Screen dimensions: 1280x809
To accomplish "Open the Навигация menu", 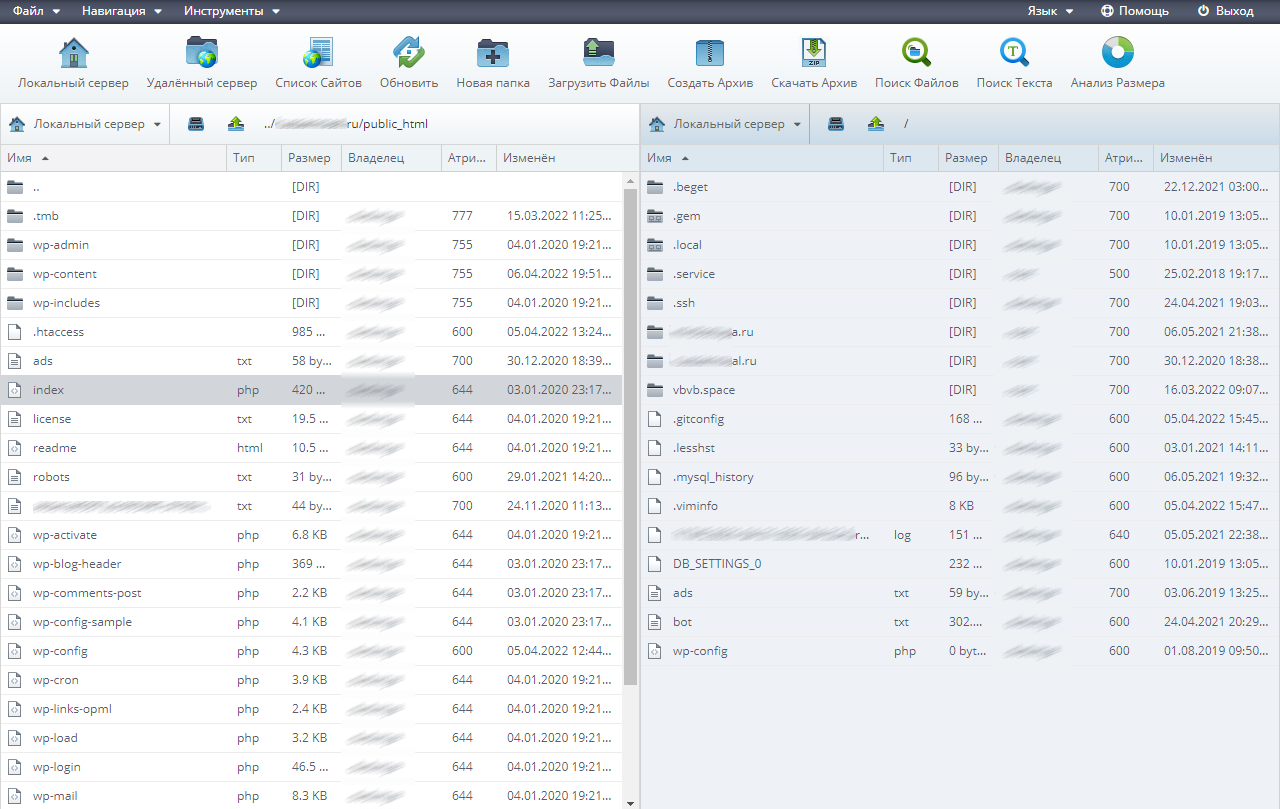I will click(x=122, y=11).
